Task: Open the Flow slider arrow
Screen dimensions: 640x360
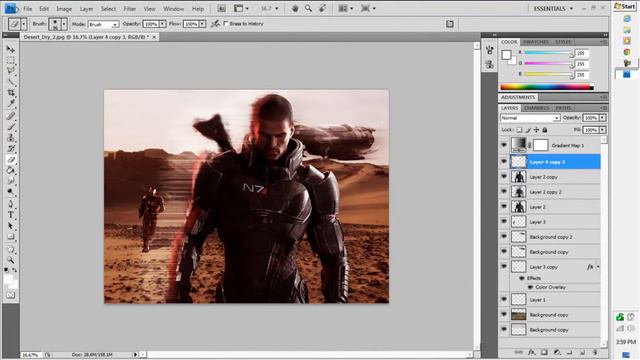Action: click(x=202, y=24)
